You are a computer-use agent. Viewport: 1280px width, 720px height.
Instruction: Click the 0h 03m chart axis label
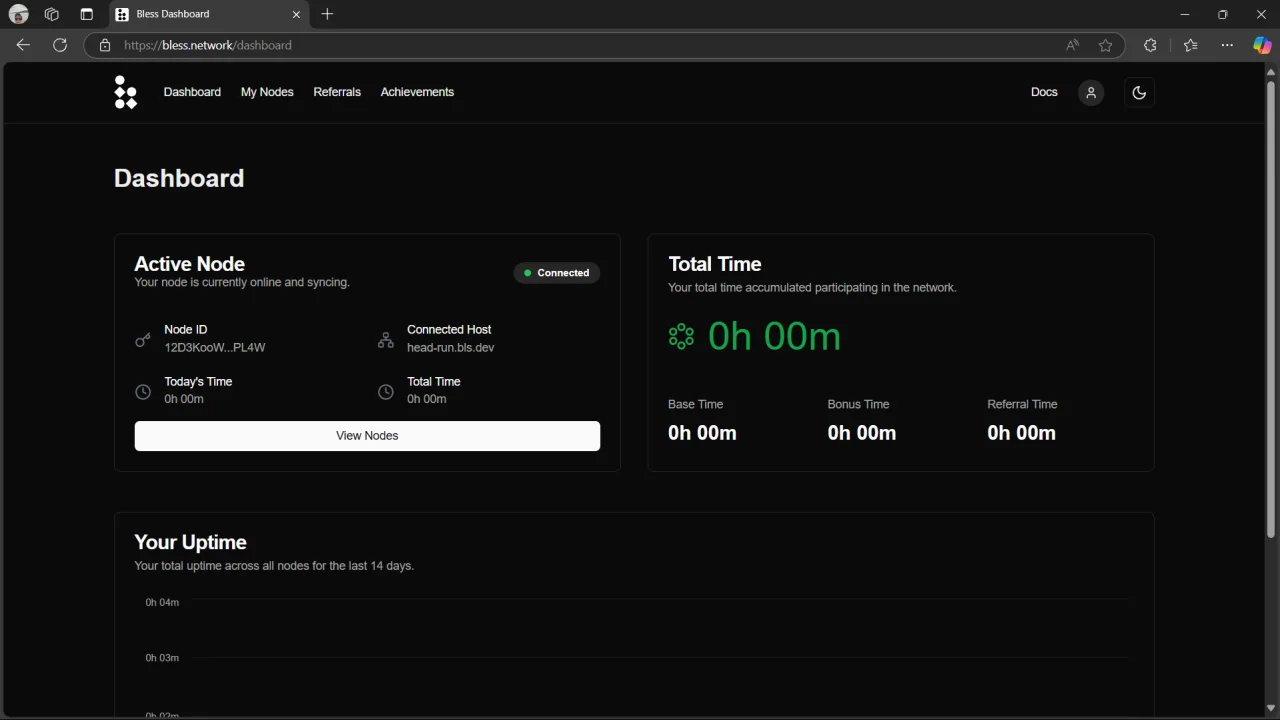(162, 658)
